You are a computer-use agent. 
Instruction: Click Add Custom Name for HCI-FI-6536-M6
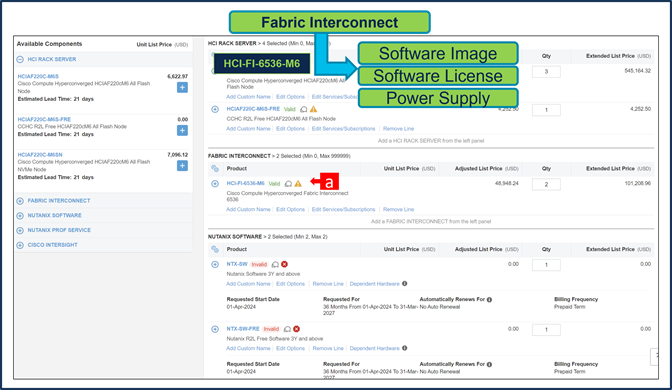point(248,210)
